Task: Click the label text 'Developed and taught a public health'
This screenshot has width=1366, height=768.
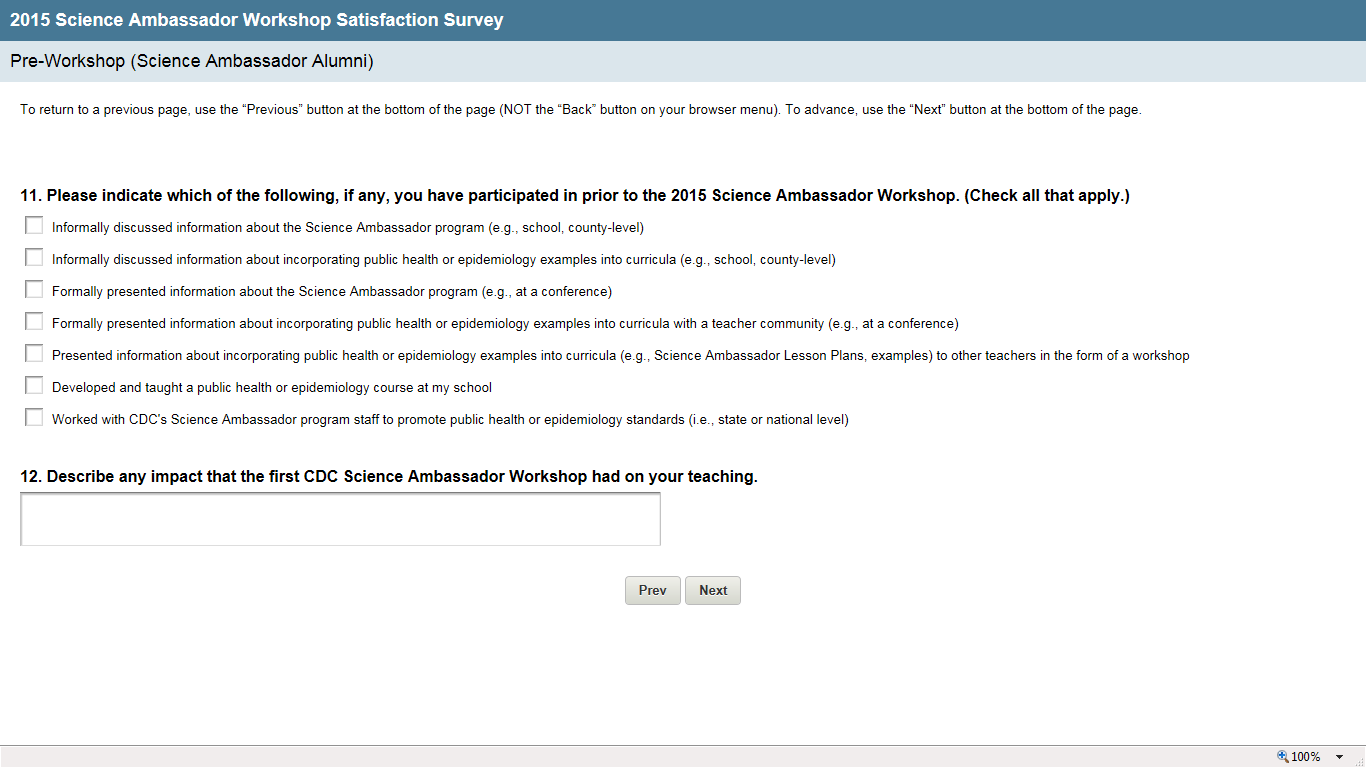Action: click(272, 388)
